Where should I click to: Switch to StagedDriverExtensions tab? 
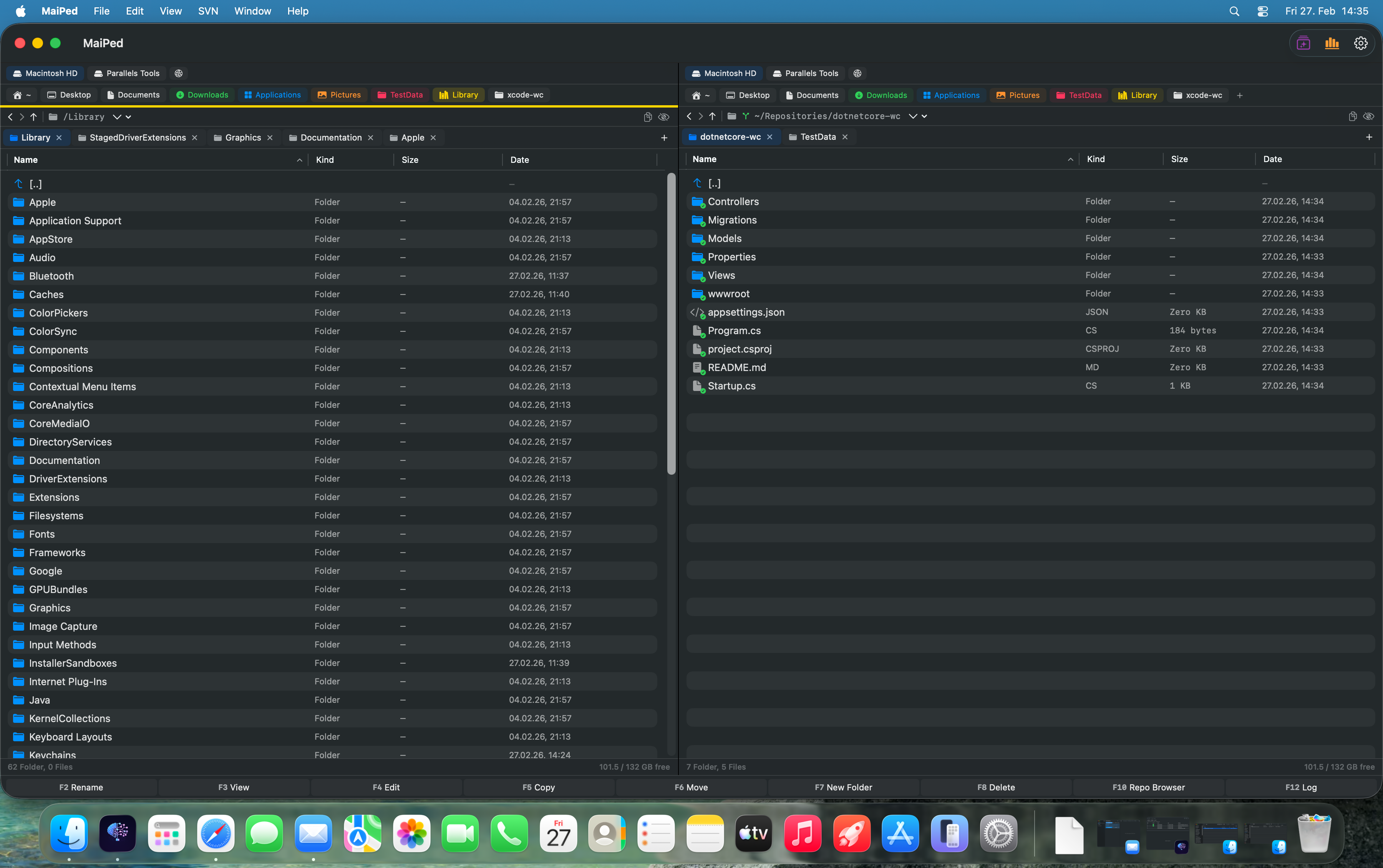point(137,138)
